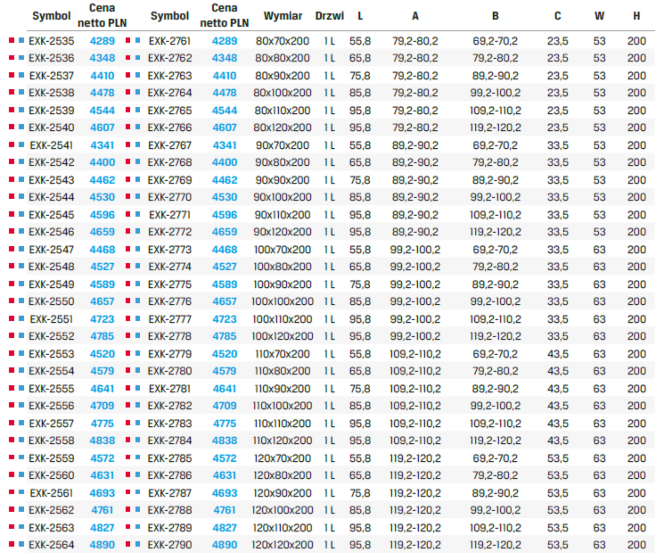
Task: Click price 4785 next to EXK-2778
Action: coord(225,336)
